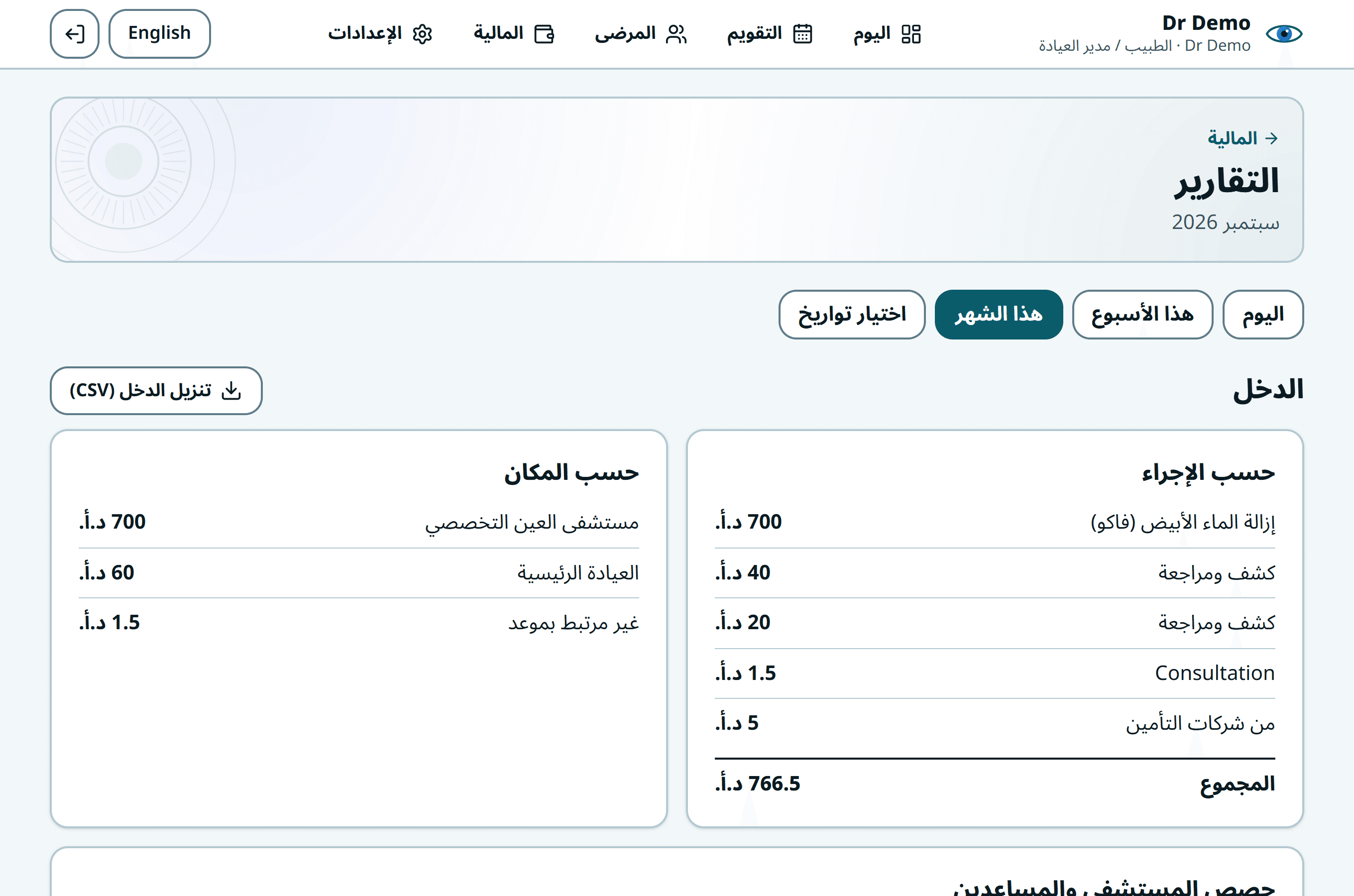Click the 1.5 د.أ unlinked amount
Screen dimensions: 1354x896
(109, 622)
